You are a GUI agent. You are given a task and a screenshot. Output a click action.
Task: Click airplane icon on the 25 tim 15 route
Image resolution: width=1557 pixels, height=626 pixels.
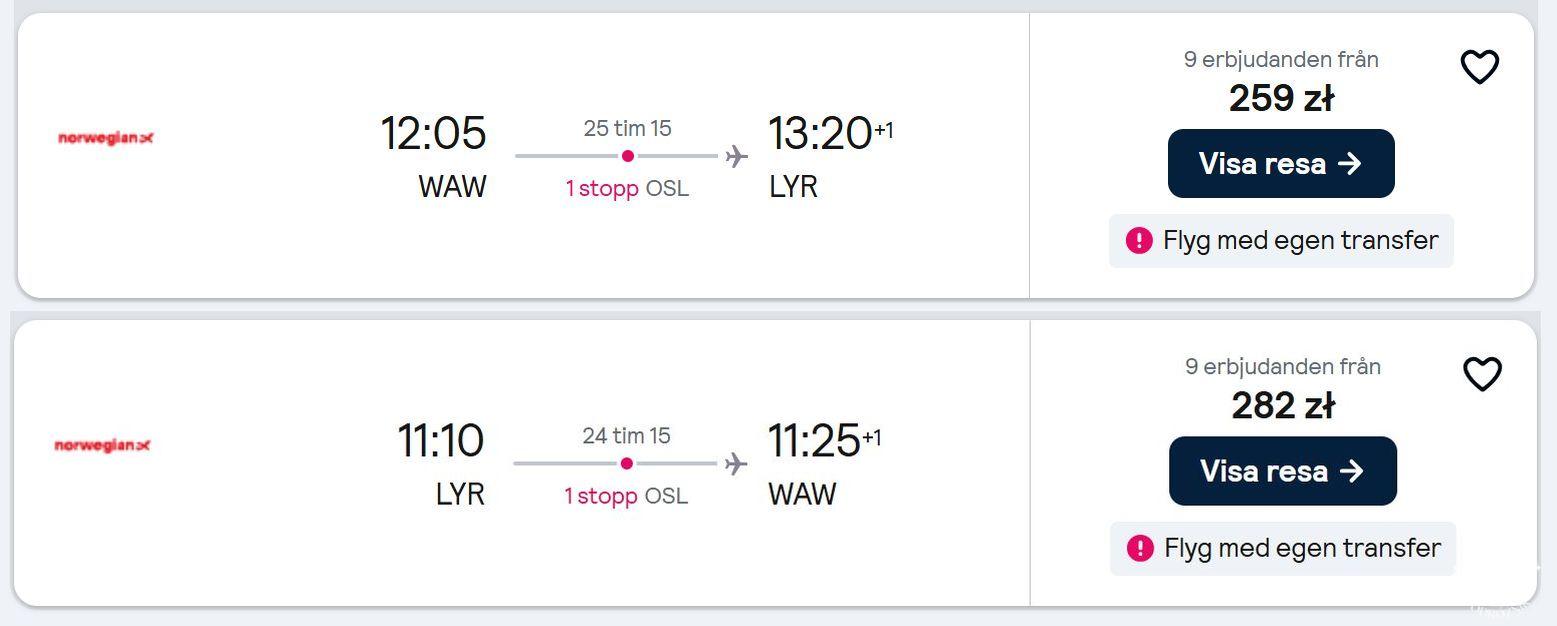737,156
